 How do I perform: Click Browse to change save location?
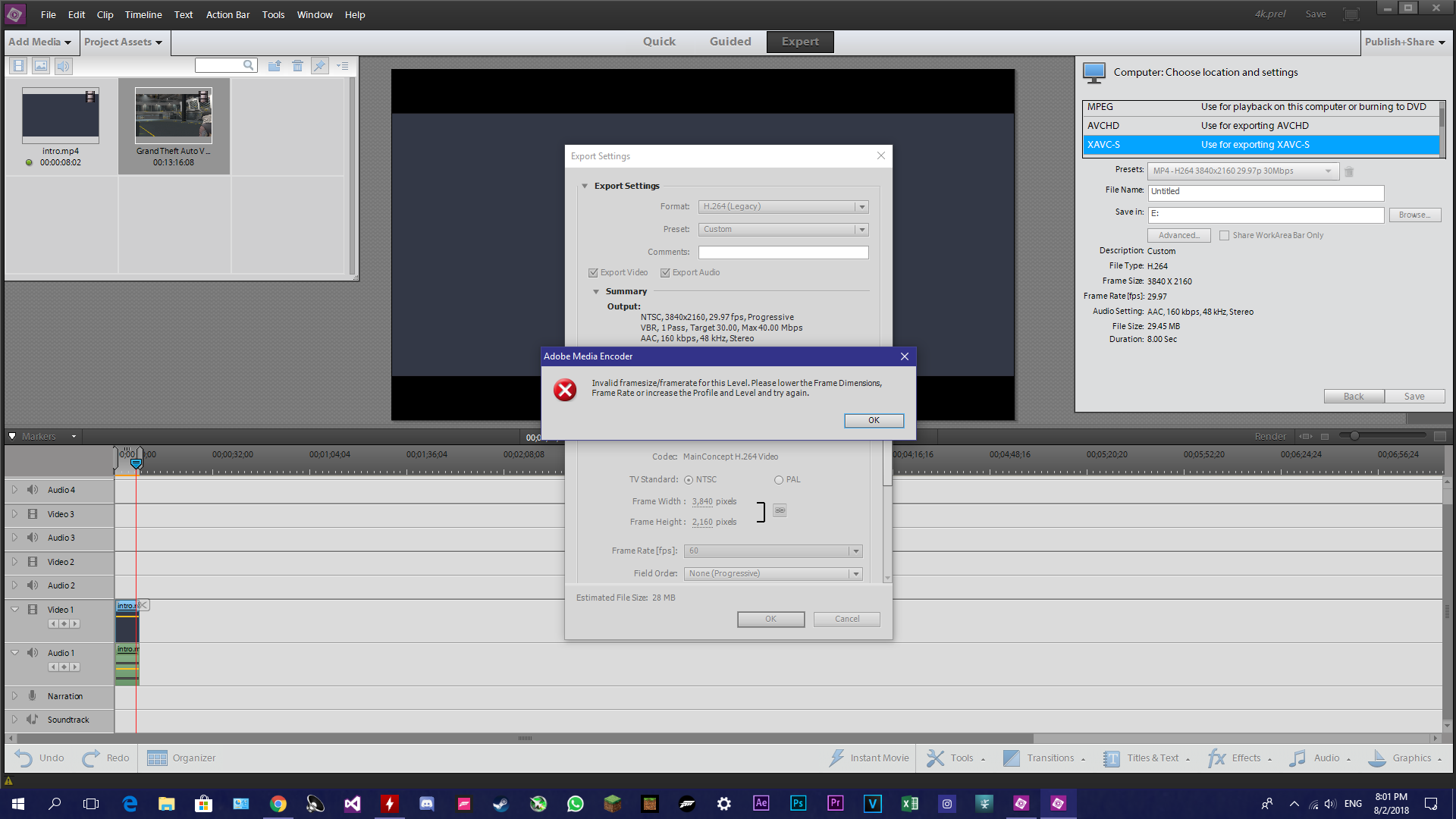1414,215
